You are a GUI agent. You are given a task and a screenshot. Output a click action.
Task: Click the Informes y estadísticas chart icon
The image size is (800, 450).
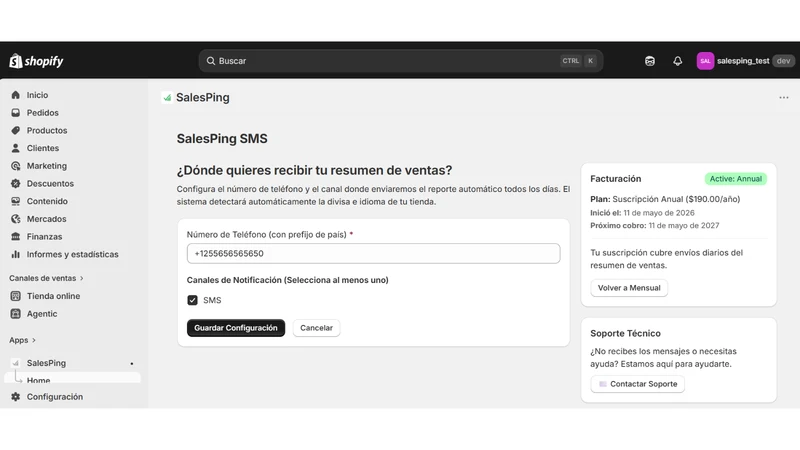(16, 254)
